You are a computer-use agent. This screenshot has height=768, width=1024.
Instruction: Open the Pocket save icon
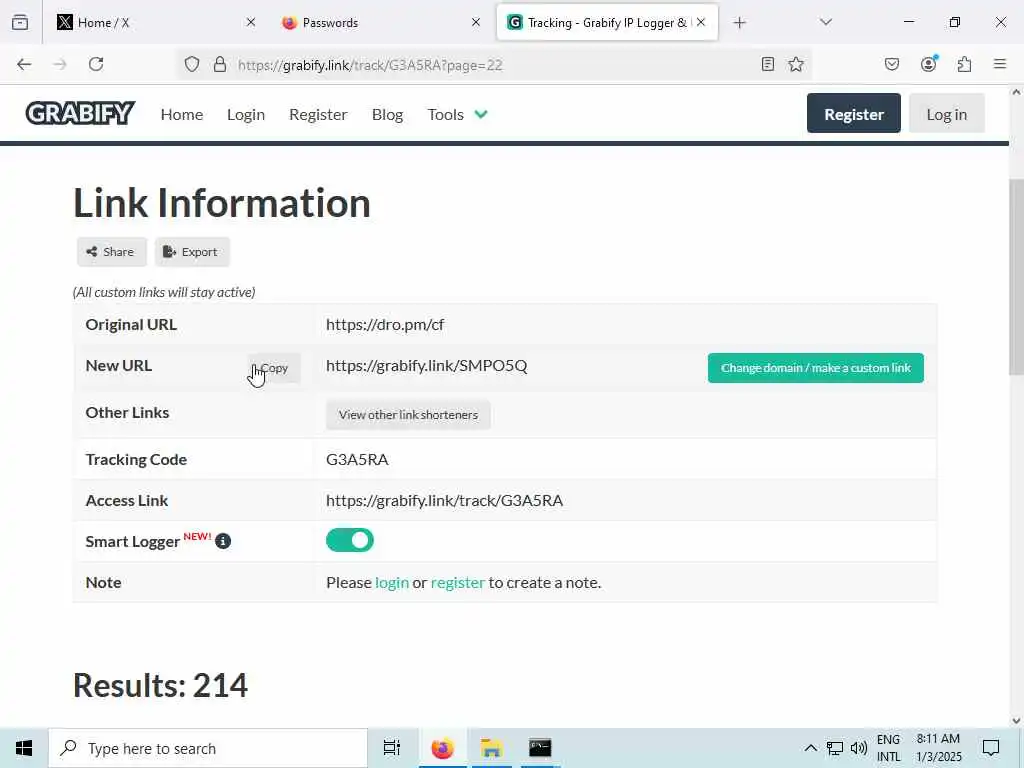click(891, 64)
